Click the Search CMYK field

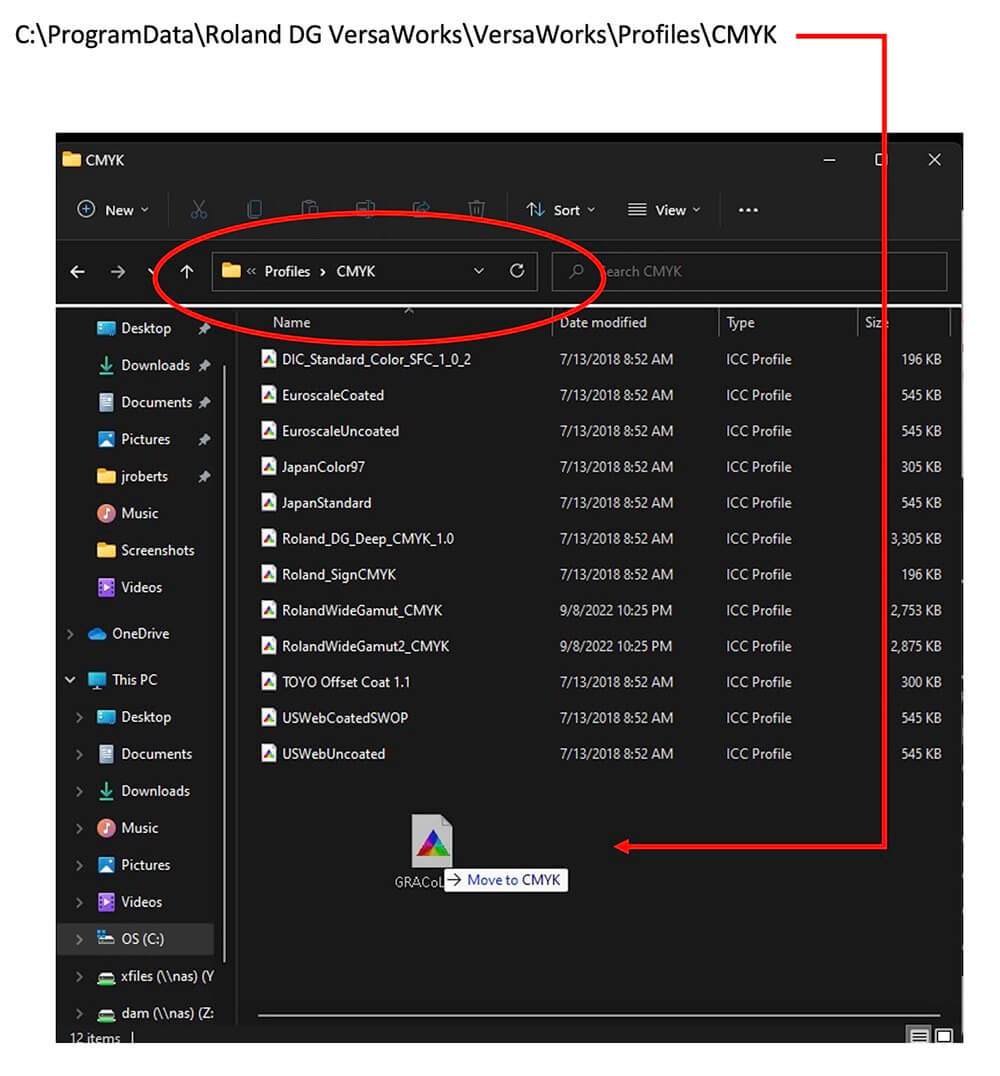749,272
